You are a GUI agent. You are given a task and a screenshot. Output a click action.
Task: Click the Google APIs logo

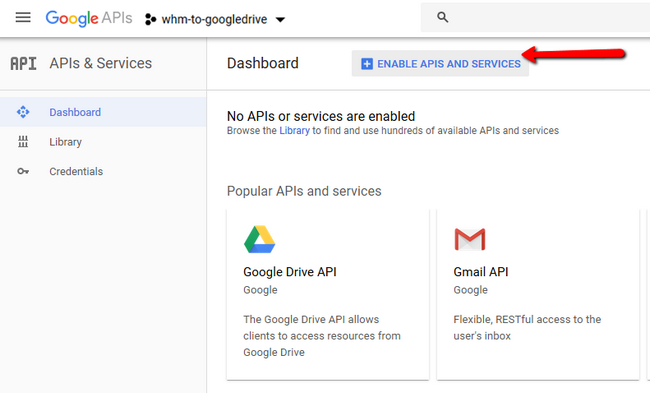point(89,19)
